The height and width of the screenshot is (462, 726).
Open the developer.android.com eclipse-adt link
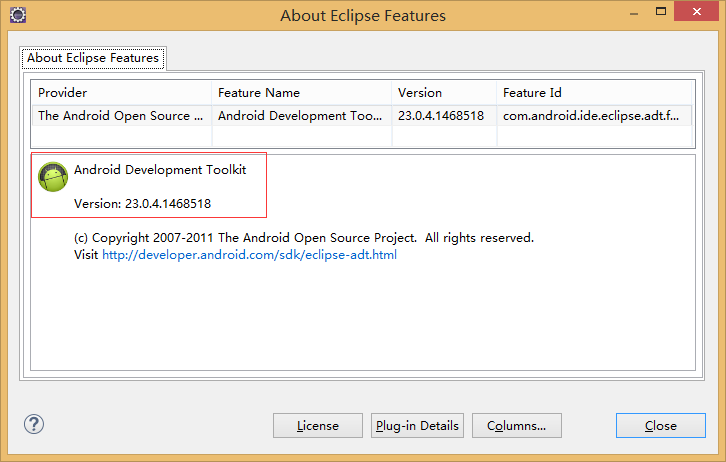point(249,254)
